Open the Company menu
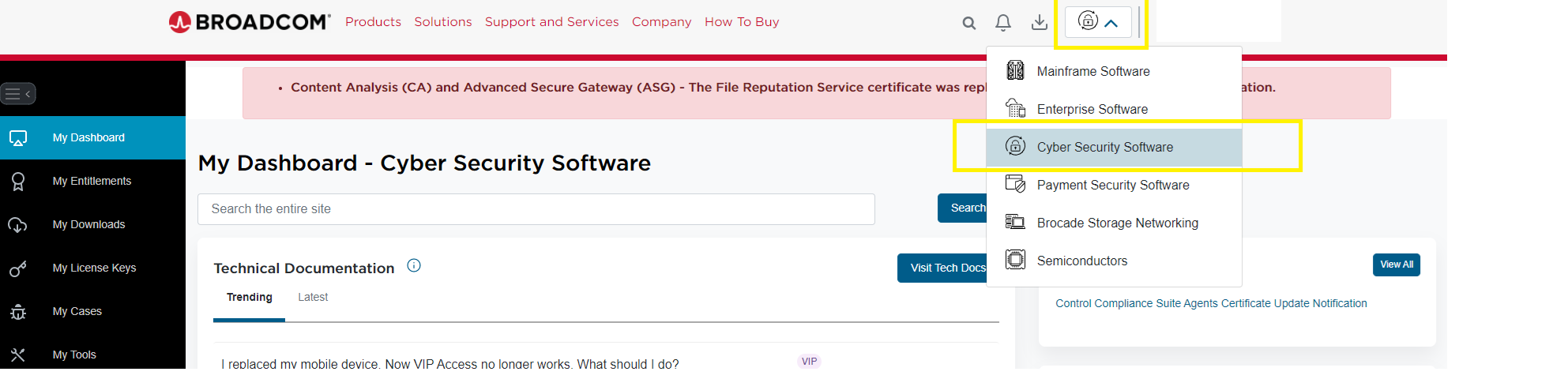The height and width of the screenshot is (379, 1568). (662, 22)
